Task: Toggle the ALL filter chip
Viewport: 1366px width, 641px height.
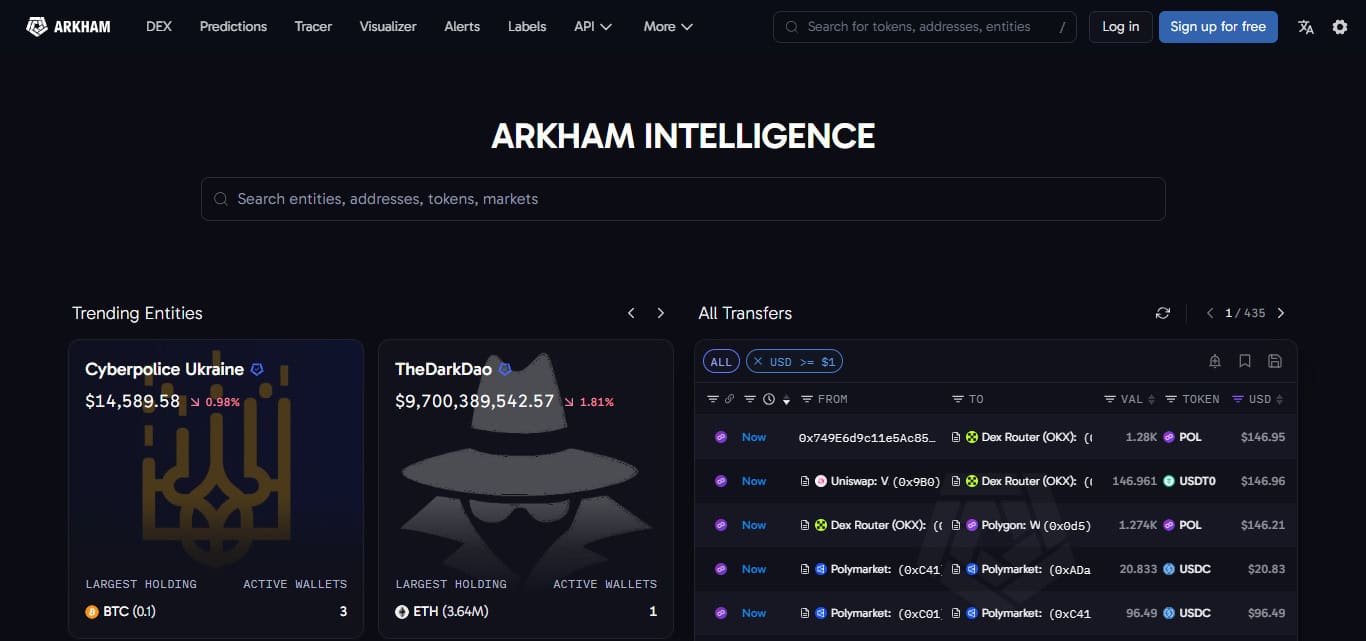Action: pyautogui.click(x=721, y=361)
